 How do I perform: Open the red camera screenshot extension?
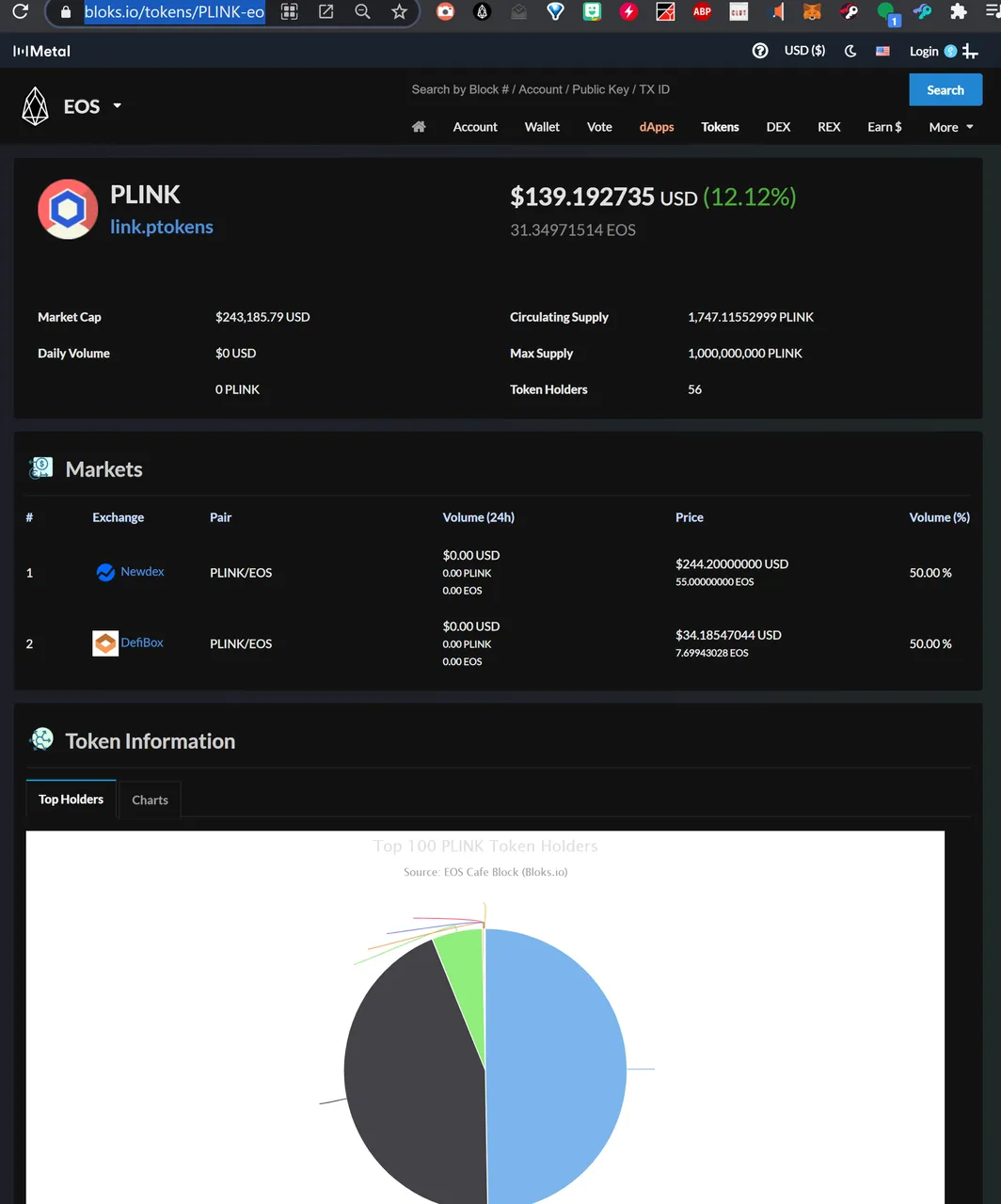(x=446, y=12)
